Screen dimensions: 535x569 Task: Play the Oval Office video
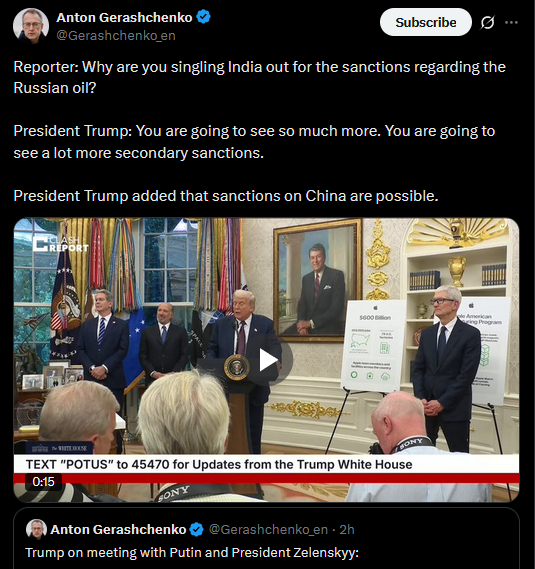pyautogui.click(x=269, y=360)
